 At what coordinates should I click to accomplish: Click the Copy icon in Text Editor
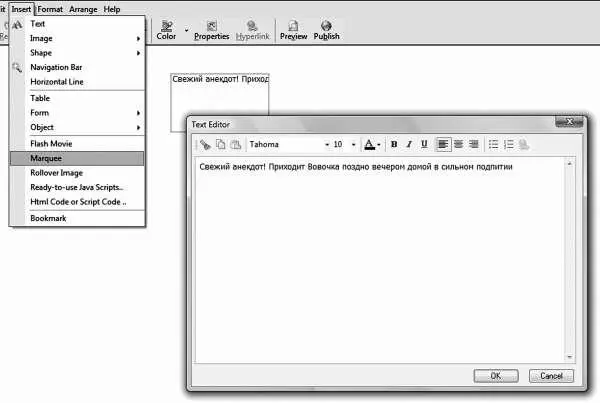(220, 145)
